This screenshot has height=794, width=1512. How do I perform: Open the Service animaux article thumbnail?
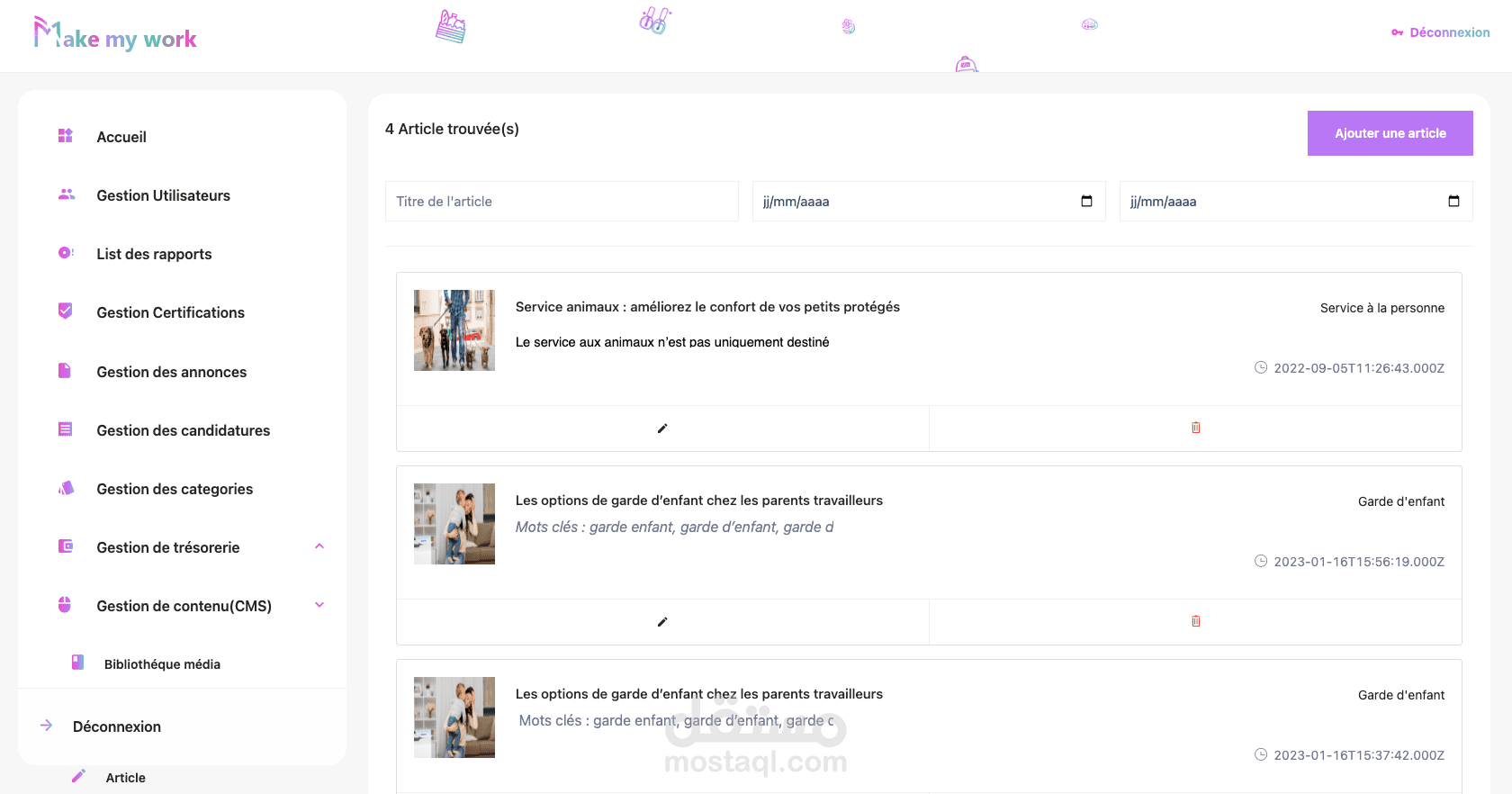454,330
